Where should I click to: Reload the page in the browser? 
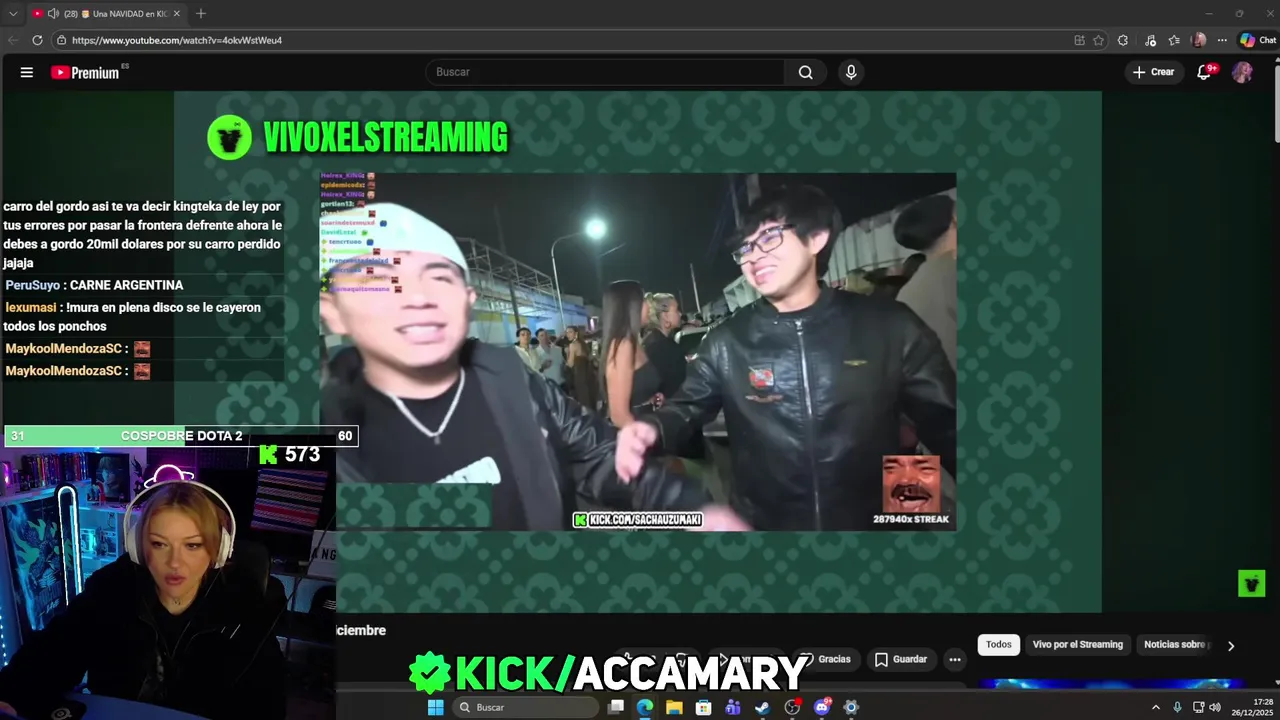click(37, 40)
